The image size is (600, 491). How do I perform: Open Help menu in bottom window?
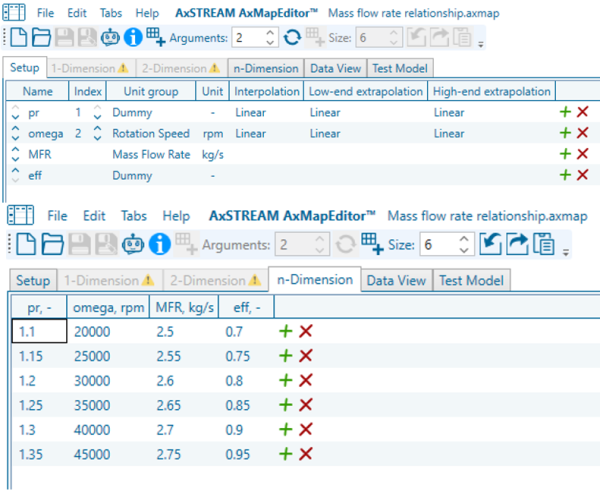[176, 216]
